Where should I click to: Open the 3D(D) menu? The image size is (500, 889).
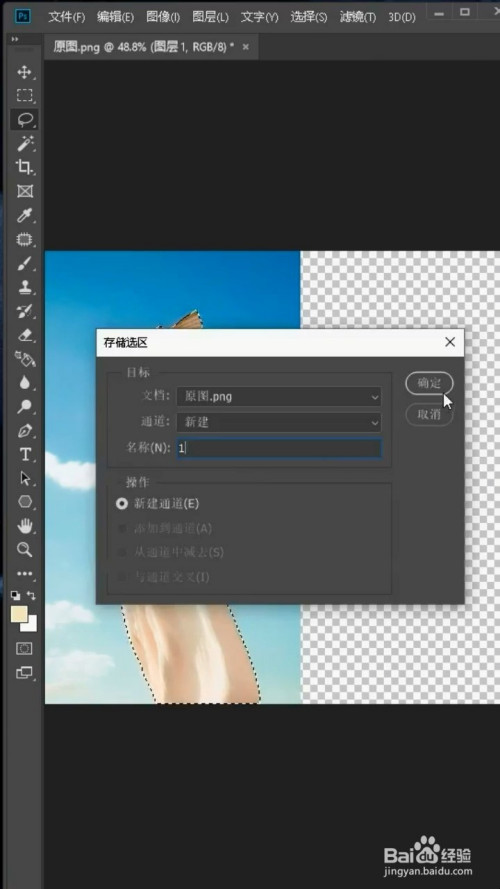(402, 17)
